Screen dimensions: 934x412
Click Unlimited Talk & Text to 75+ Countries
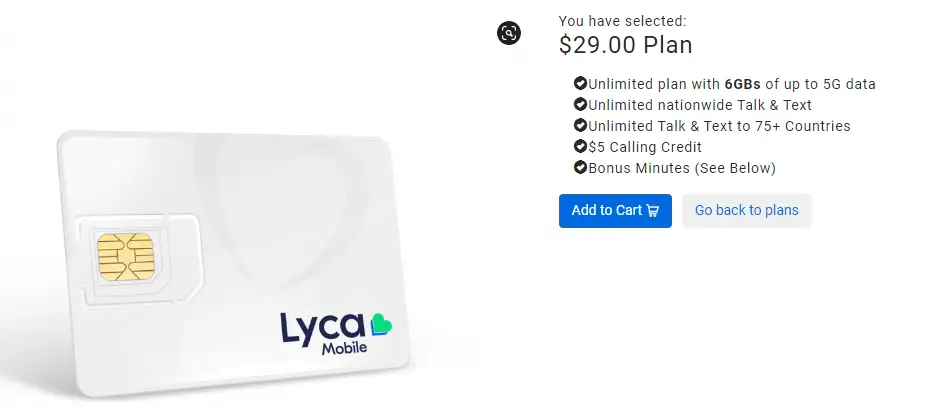720,126
